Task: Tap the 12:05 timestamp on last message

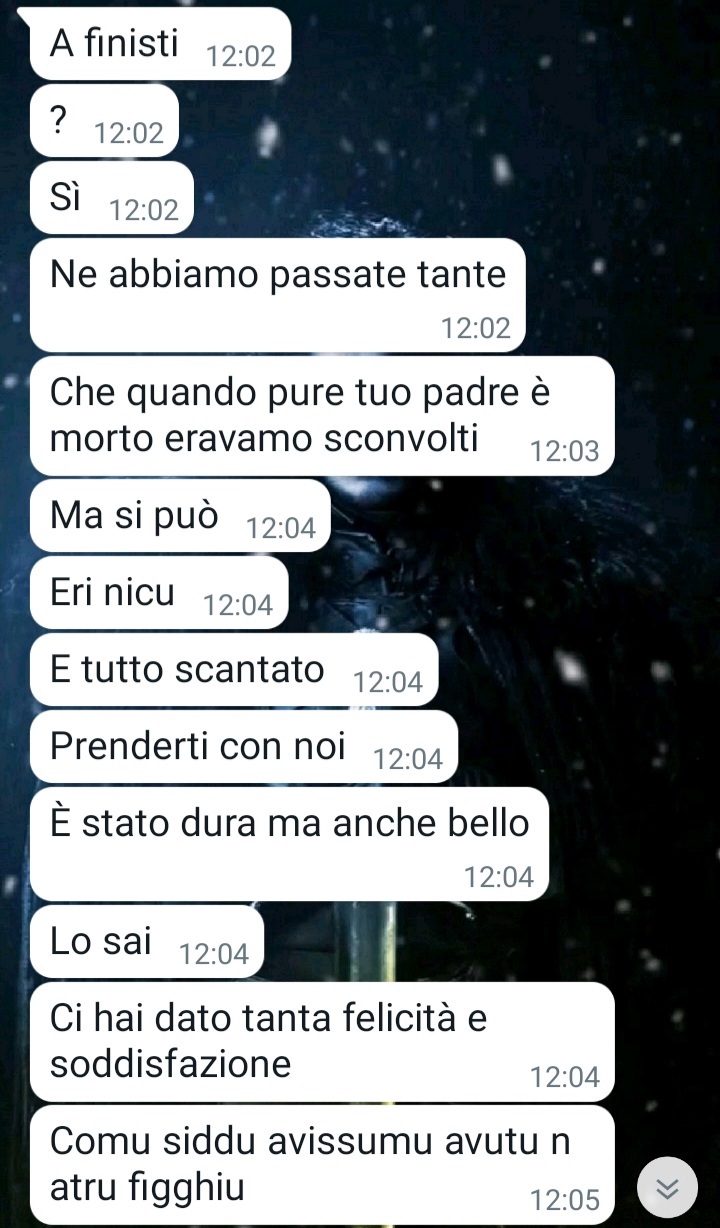Action: 565,1200
